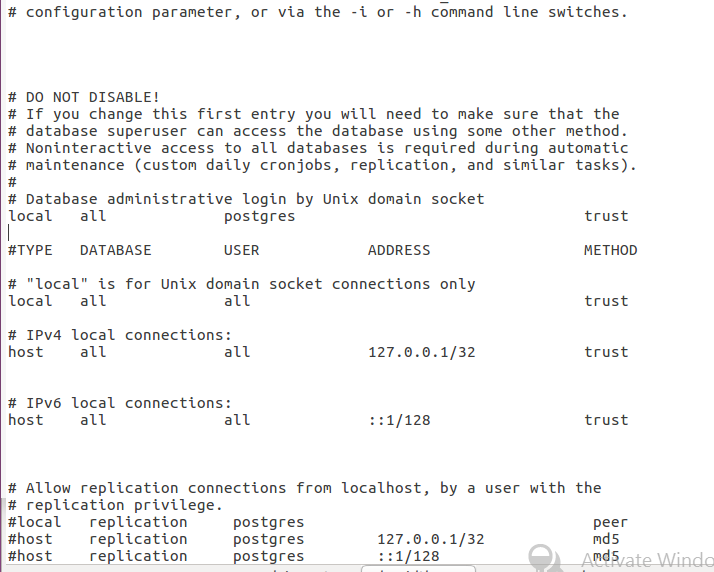
Task: Click the '# IPv6 local connections:' comment
Action: 120,403
